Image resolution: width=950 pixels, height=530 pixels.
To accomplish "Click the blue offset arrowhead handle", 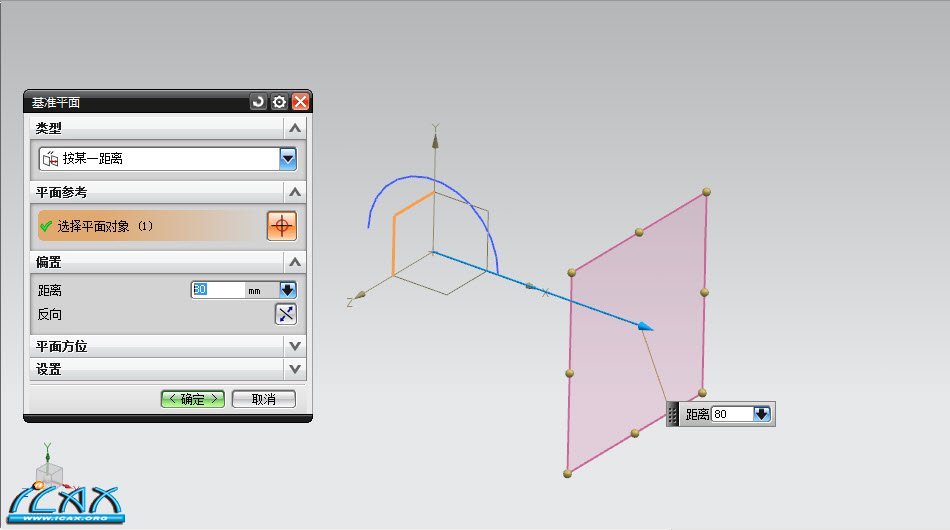I will click(x=646, y=326).
